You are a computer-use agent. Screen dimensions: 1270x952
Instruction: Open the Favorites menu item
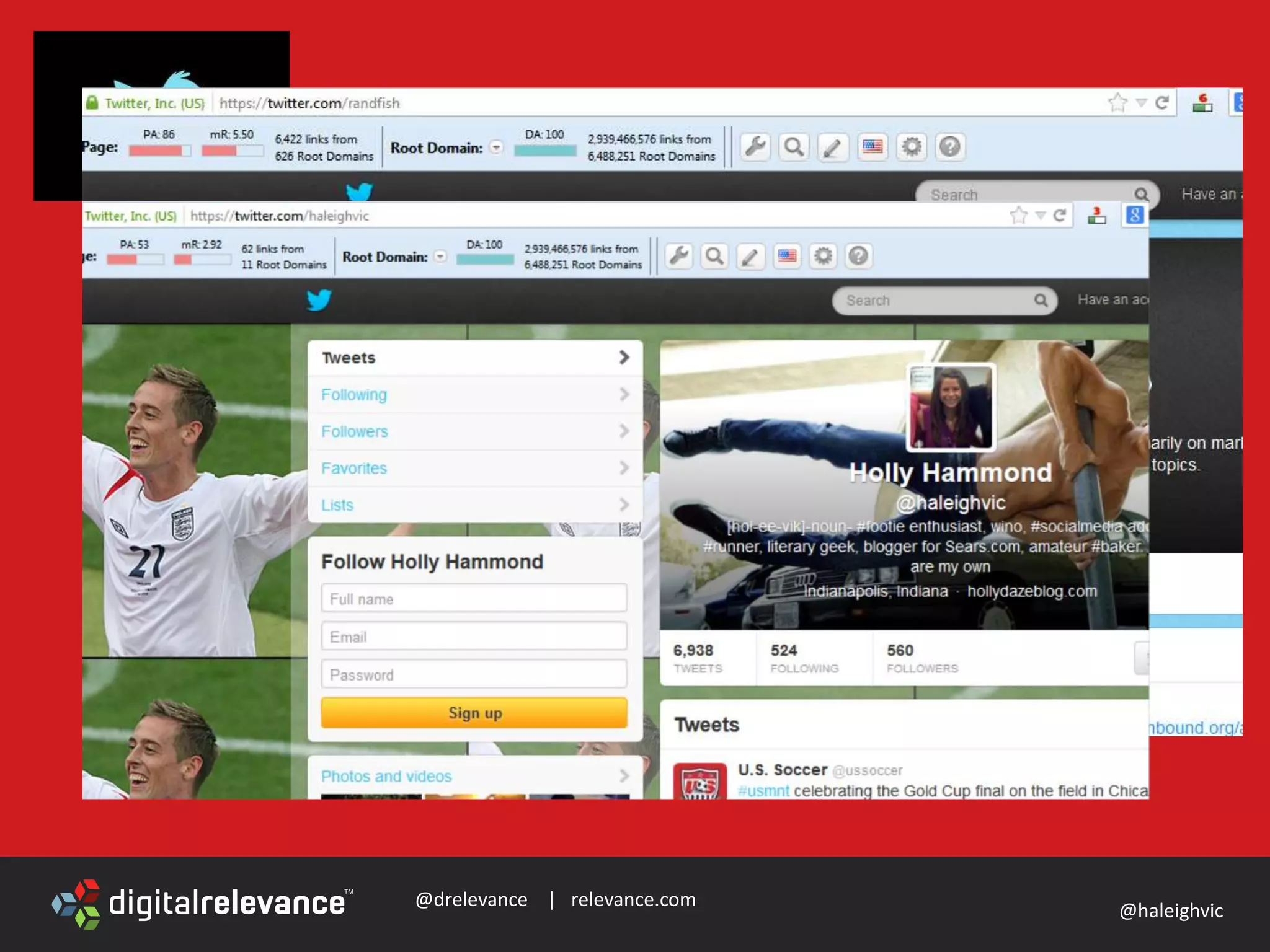(475, 468)
